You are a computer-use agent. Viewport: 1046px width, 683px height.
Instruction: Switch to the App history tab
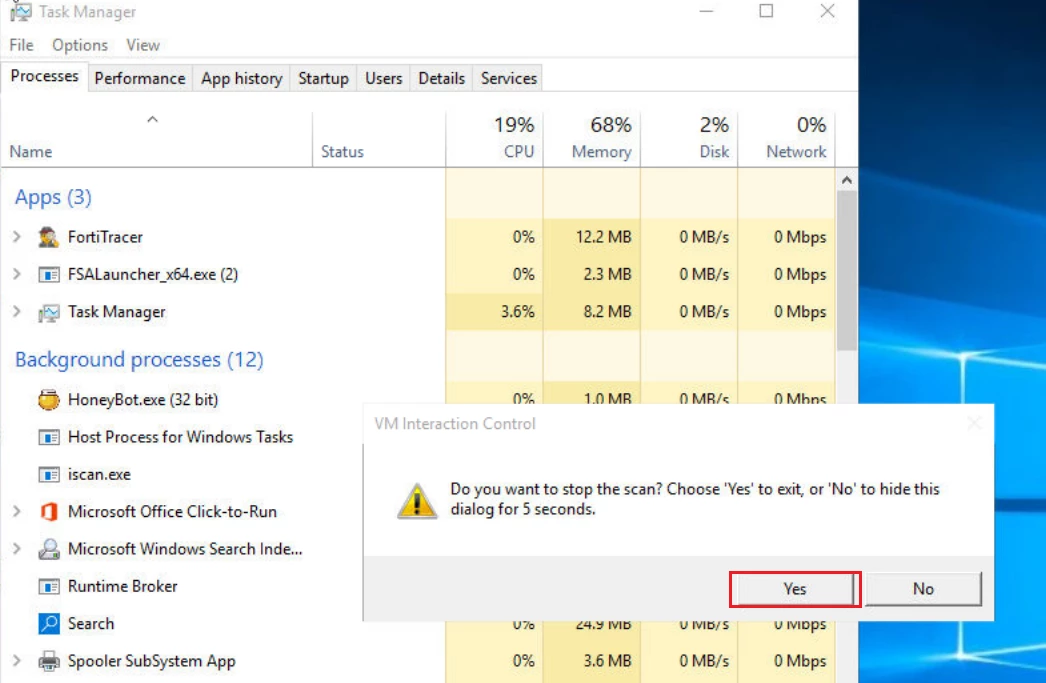tap(241, 78)
